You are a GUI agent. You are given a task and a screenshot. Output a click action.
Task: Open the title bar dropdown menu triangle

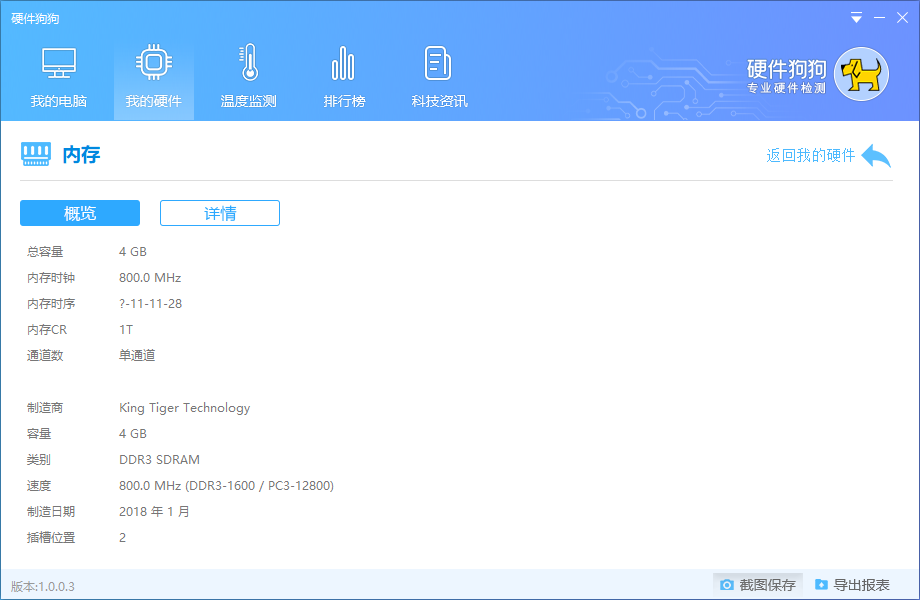tap(857, 18)
